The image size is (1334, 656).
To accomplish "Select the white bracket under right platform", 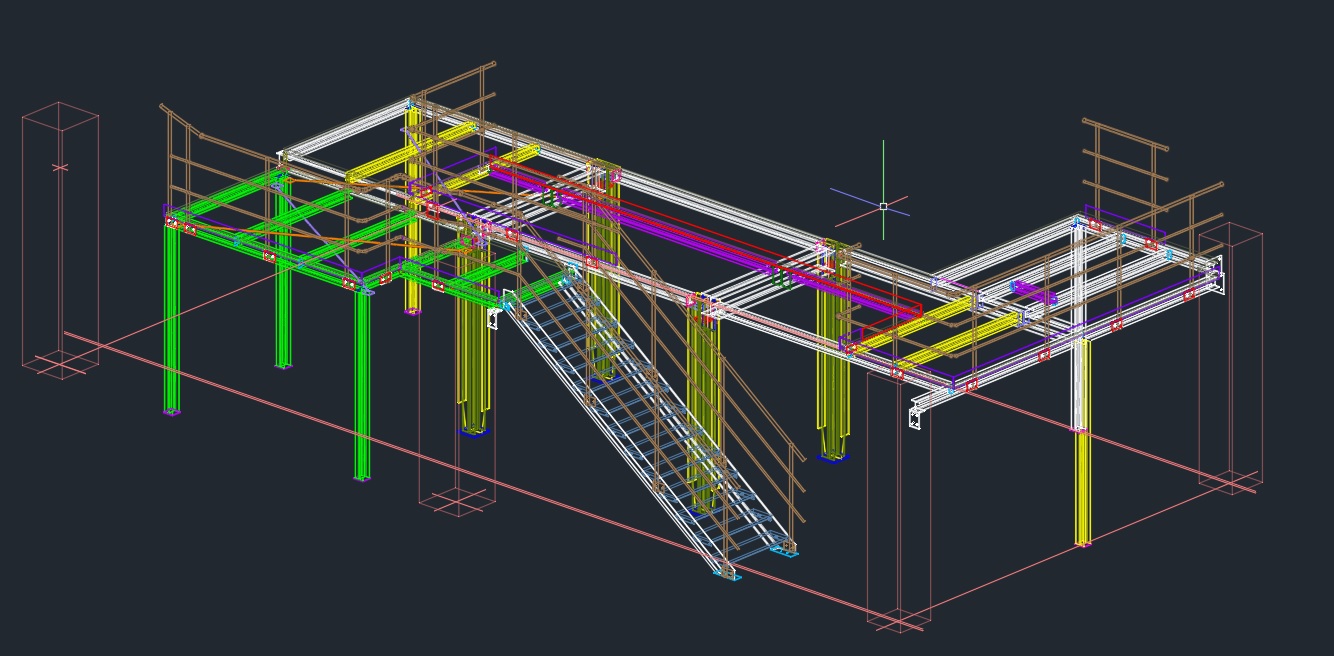I will point(916,414).
